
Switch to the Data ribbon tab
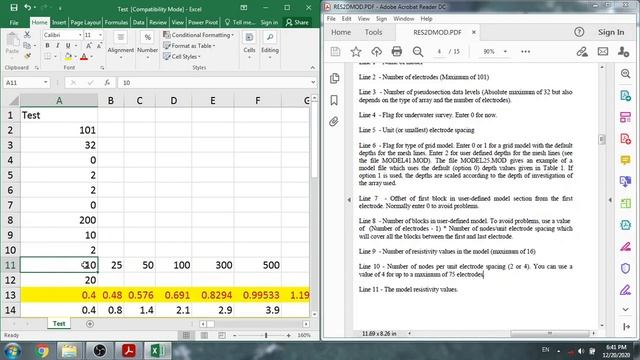click(138, 22)
